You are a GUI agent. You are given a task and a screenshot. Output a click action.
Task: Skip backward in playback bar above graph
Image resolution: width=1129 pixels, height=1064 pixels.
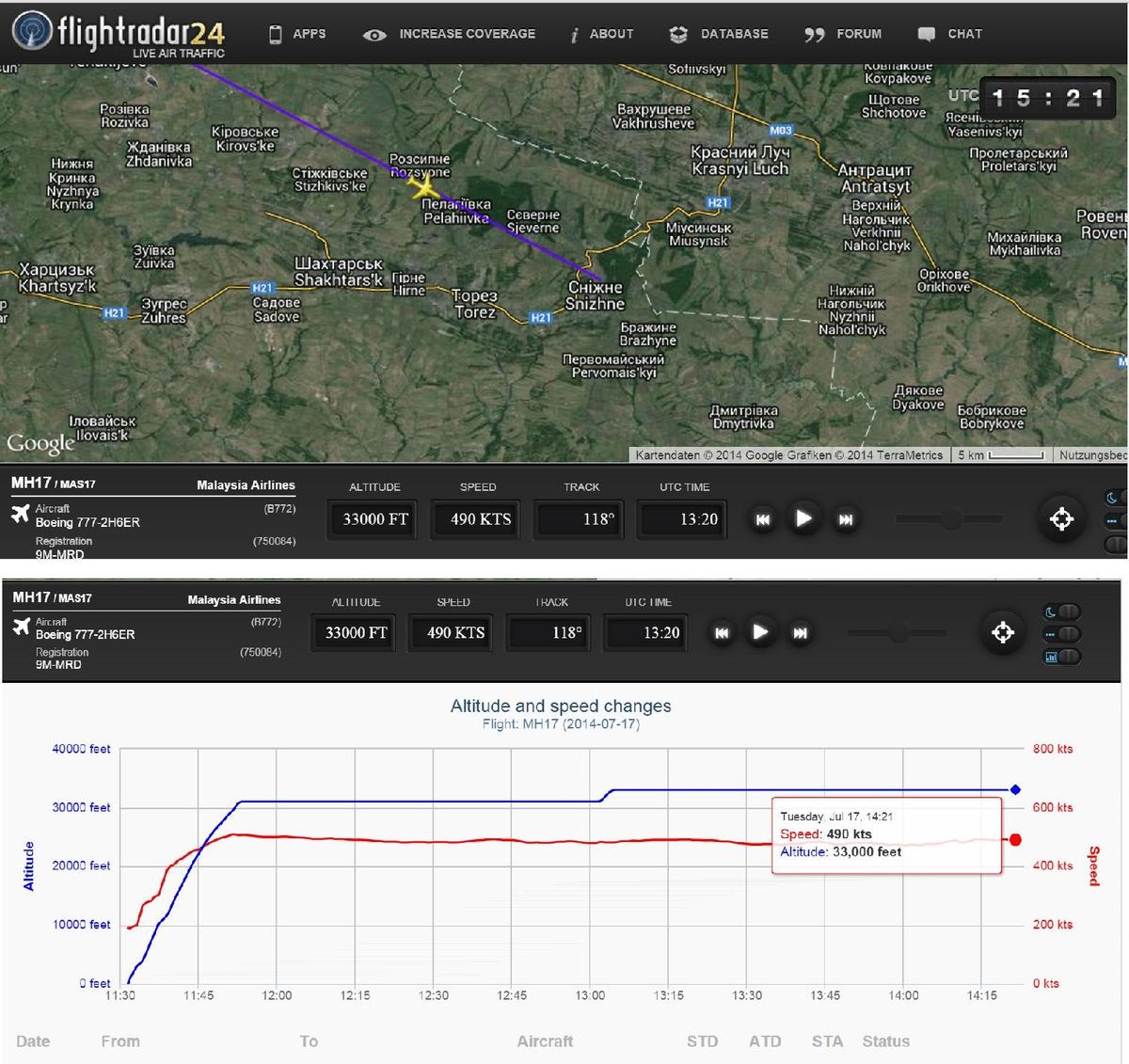pyautogui.click(x=722, y=633)
